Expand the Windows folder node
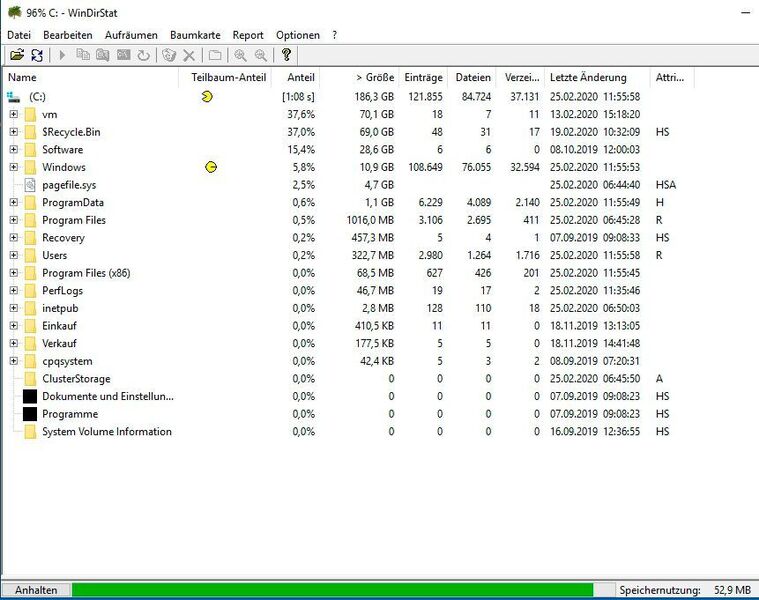This screenshot has height=600, width=759. 14,167
